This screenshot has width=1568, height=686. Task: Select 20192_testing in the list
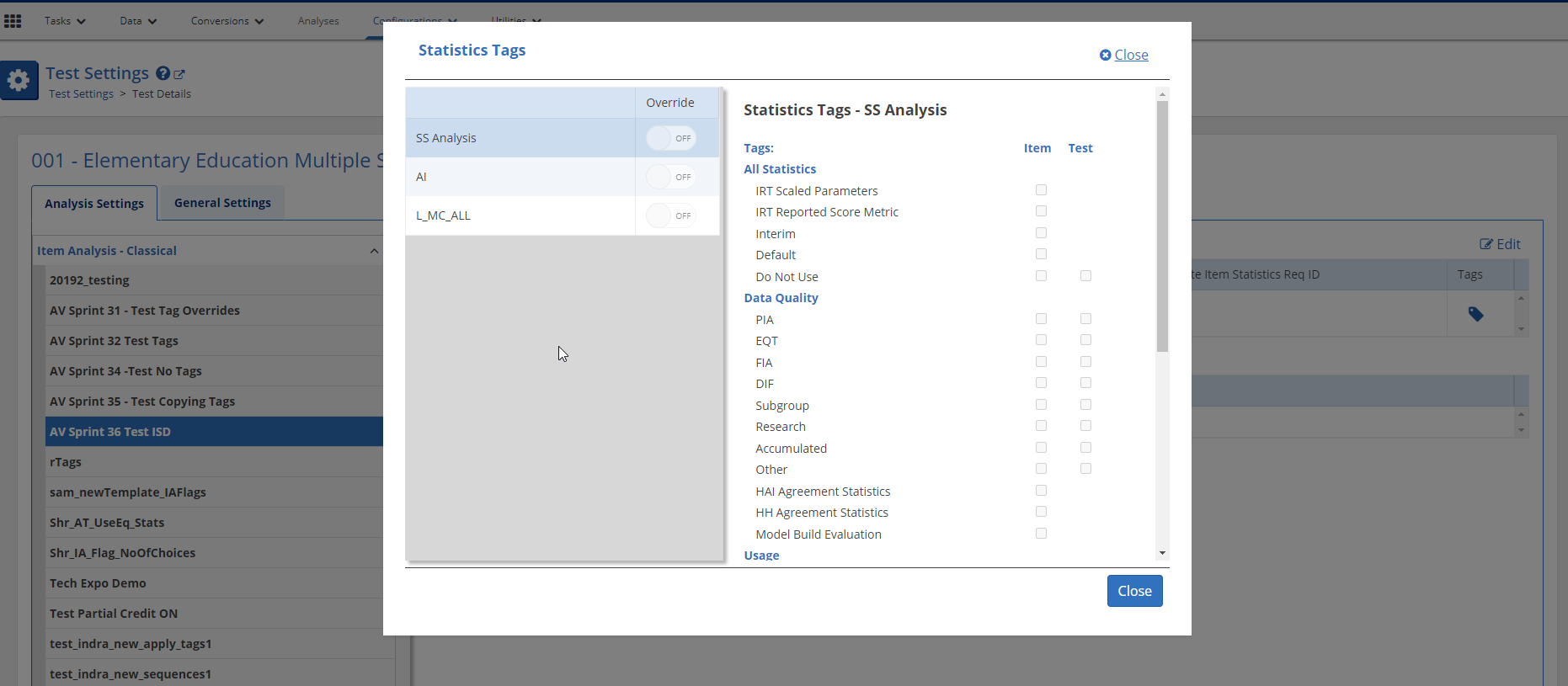tap(214, 280)
